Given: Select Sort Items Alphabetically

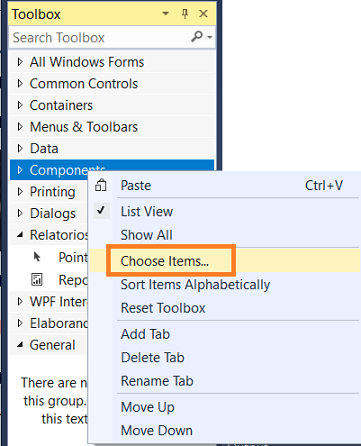Looking at the screenshot, I should click(195, 285).
